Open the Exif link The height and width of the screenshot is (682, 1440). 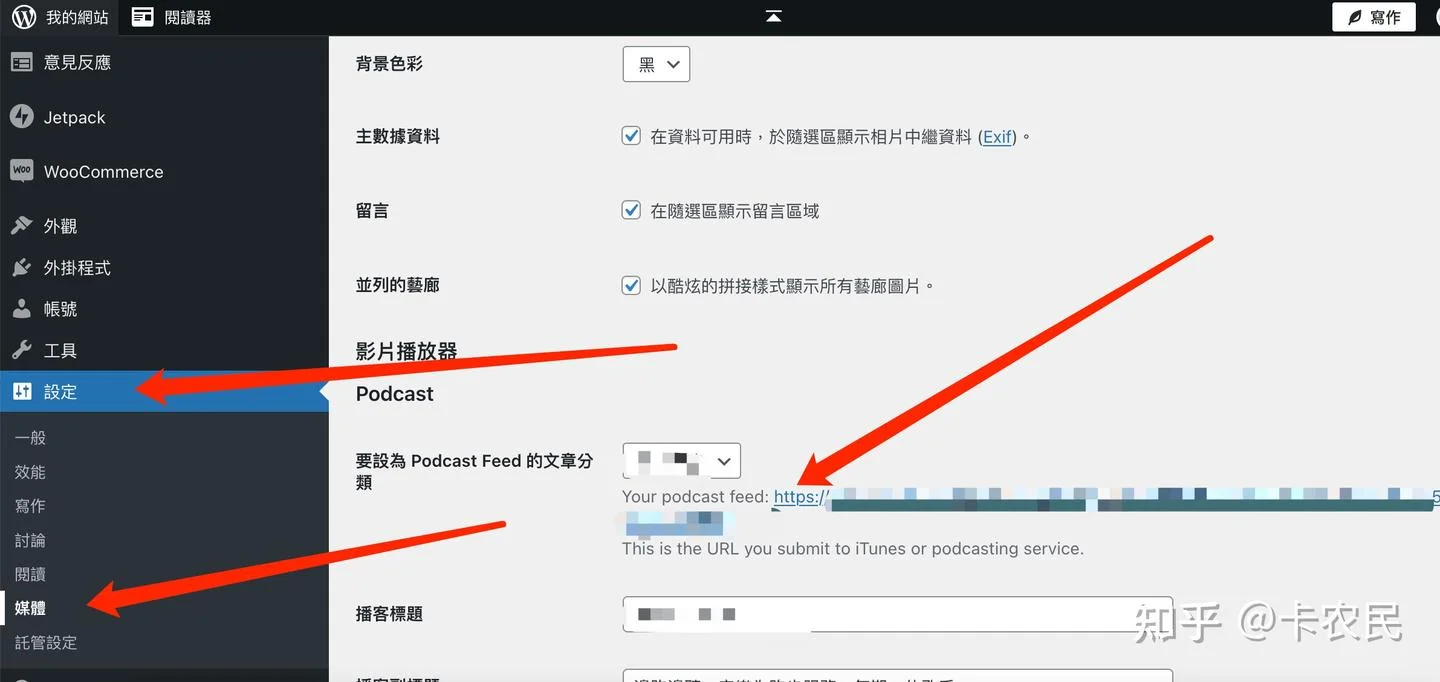click(997, 137)
